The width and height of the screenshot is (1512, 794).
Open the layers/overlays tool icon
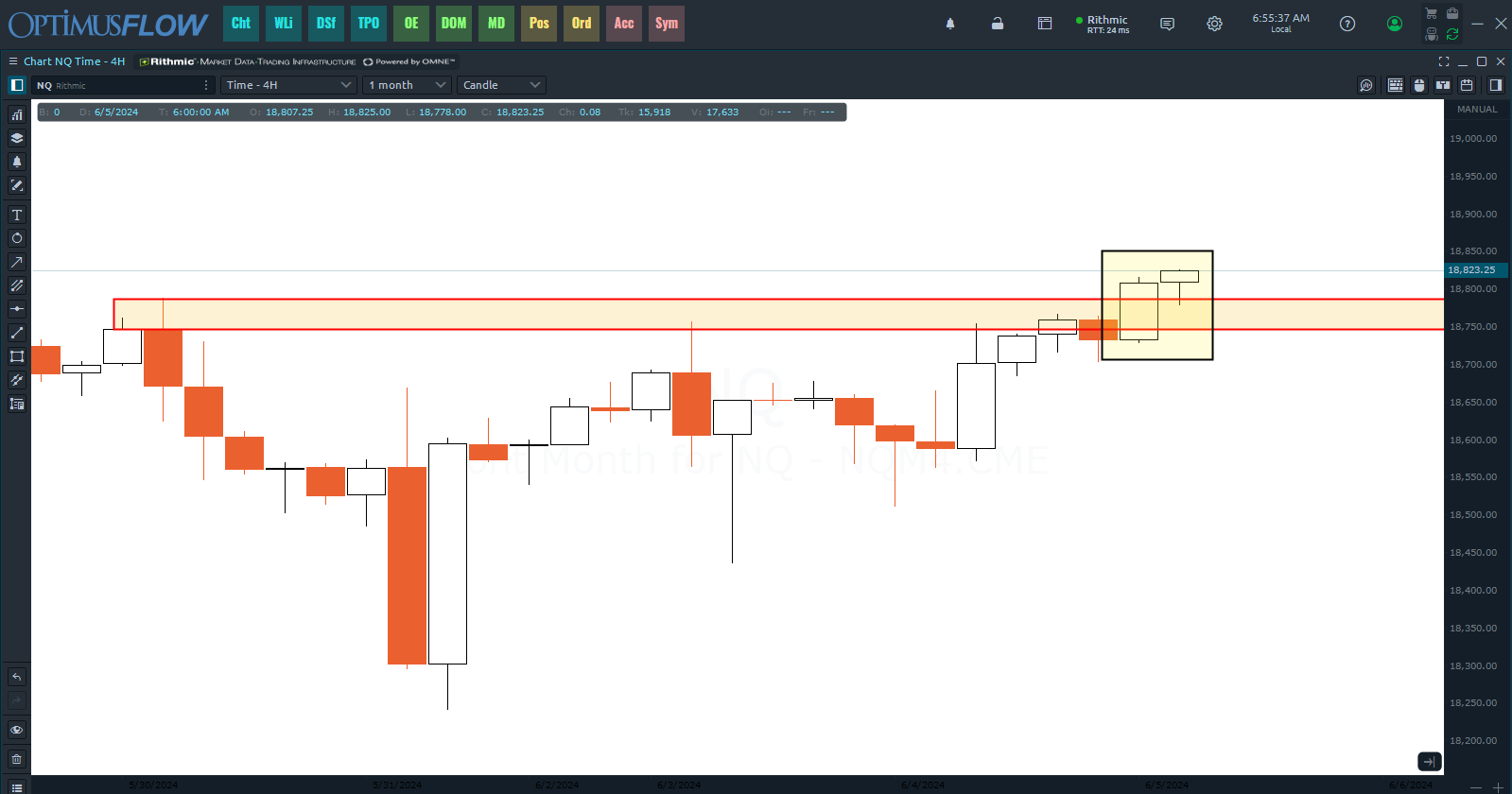[16, 138]
